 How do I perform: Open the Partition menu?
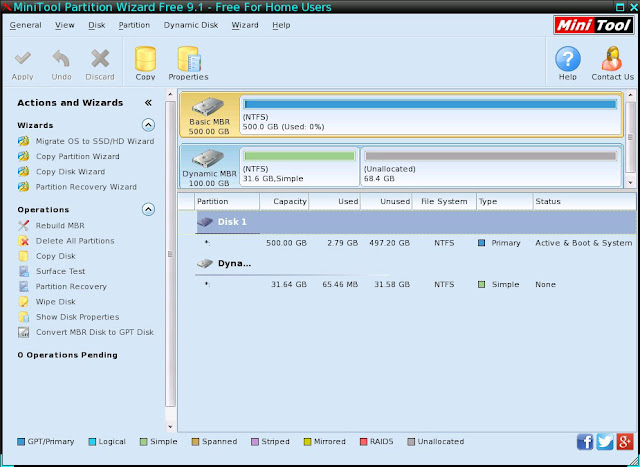(x=134, y=25)
